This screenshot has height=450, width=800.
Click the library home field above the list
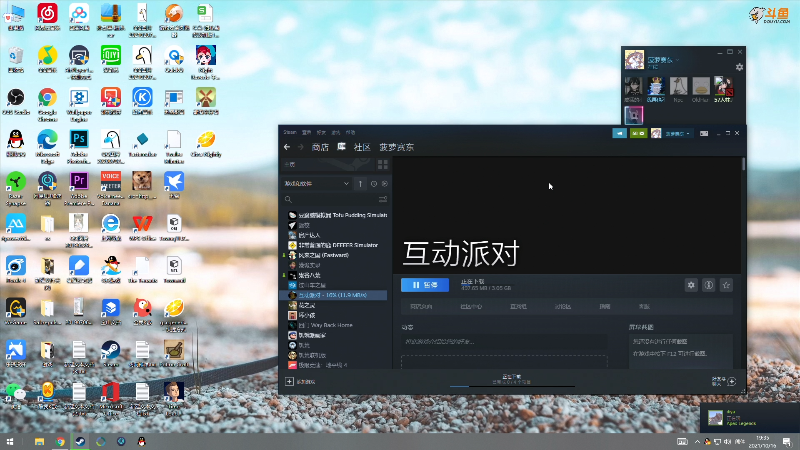(328, 164)
